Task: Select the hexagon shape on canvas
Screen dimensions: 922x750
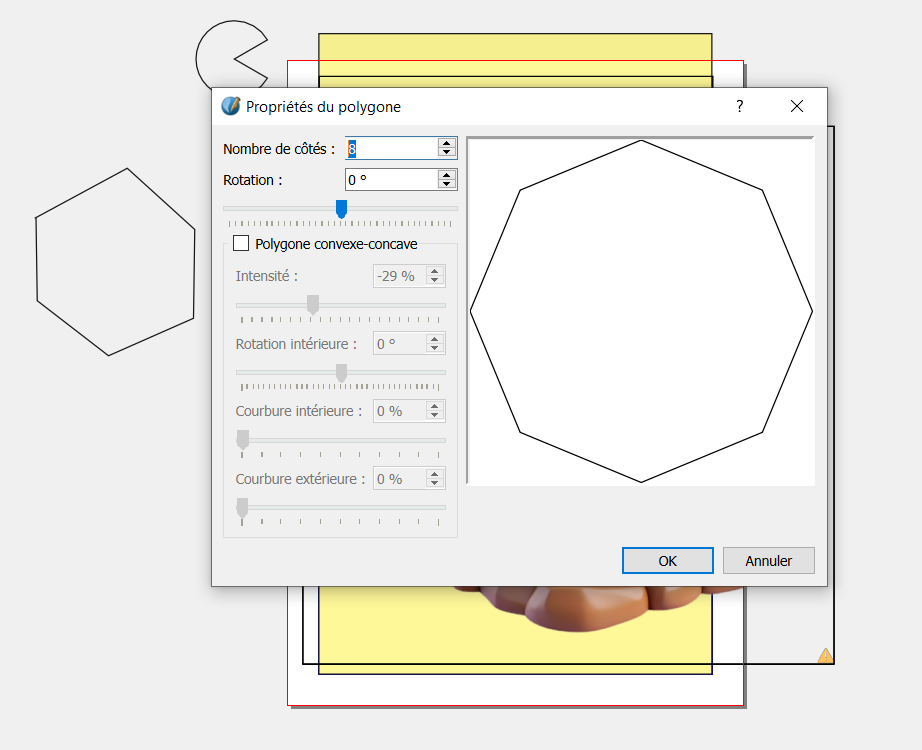Action: point(115,262)
